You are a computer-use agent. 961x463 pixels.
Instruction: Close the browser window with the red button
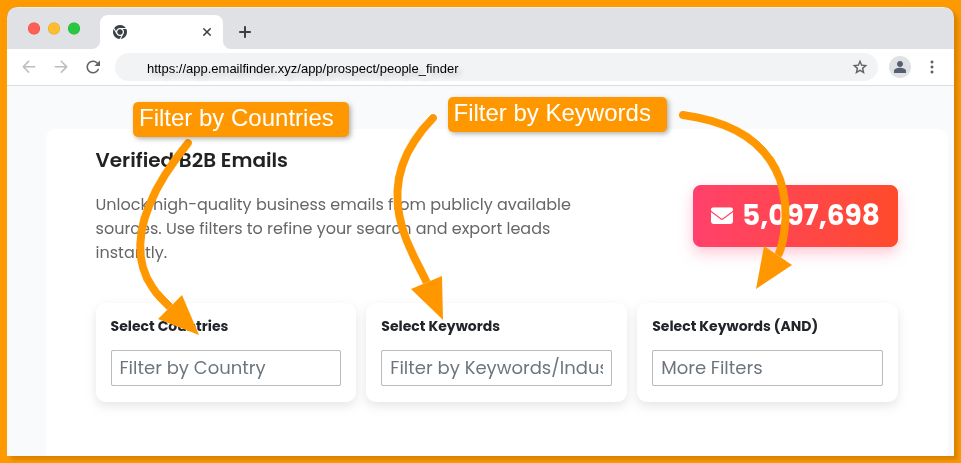point(34,29)
